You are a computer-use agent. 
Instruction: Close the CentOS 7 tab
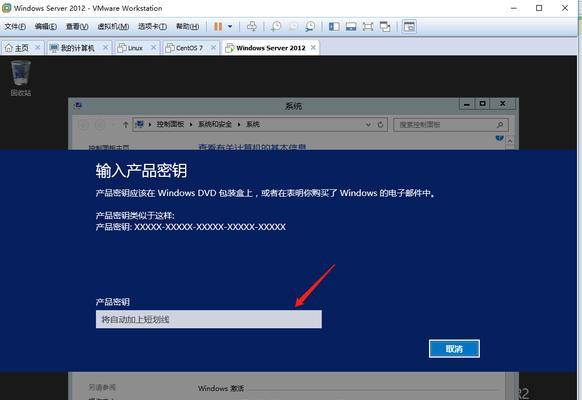tap(213, 47)
